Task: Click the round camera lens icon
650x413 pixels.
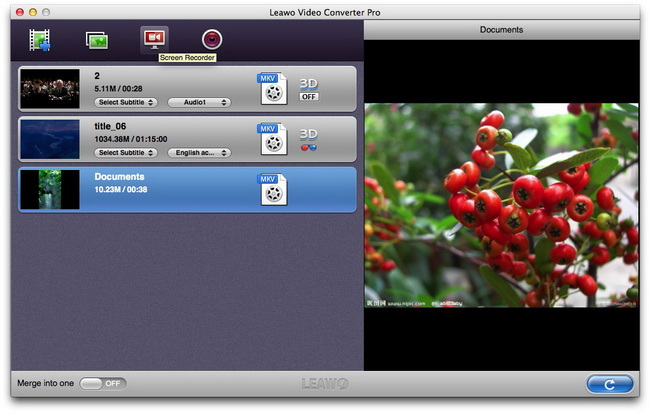Action: point(212,39)
